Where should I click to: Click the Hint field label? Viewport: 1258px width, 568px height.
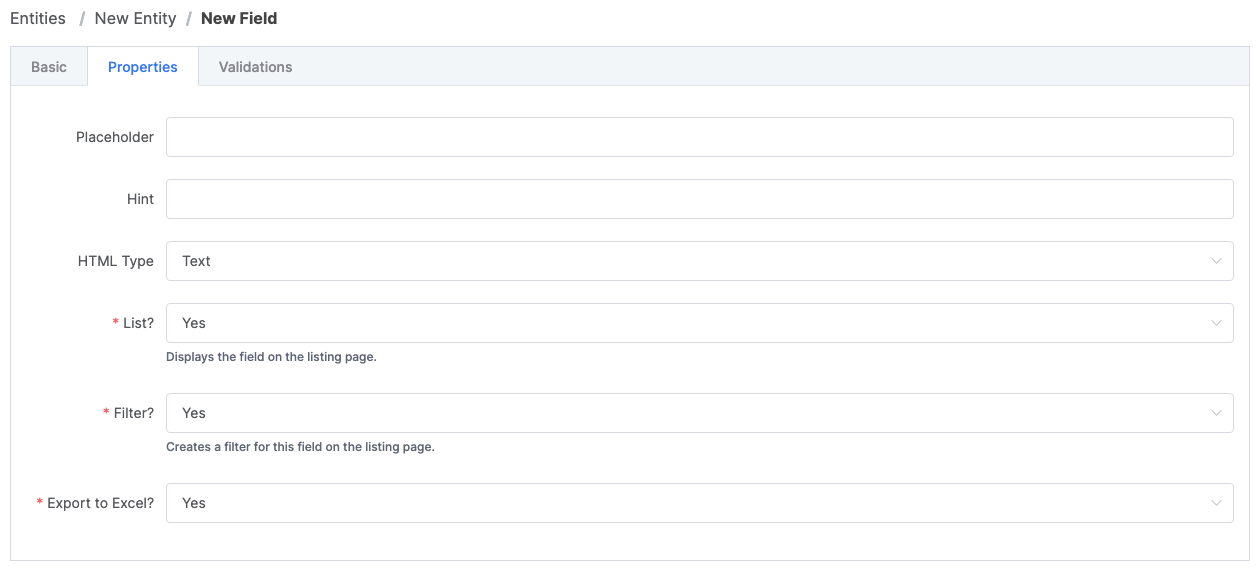point(140,199)
